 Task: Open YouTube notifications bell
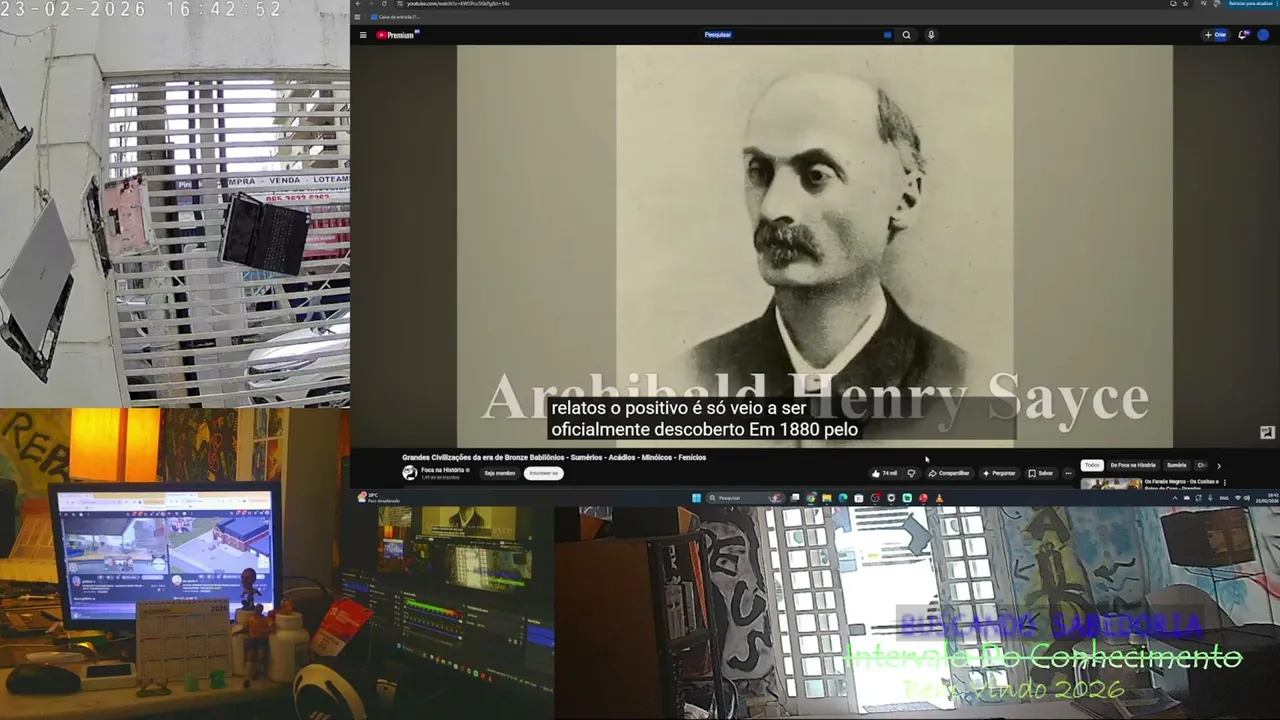[x=1243, y=35]
